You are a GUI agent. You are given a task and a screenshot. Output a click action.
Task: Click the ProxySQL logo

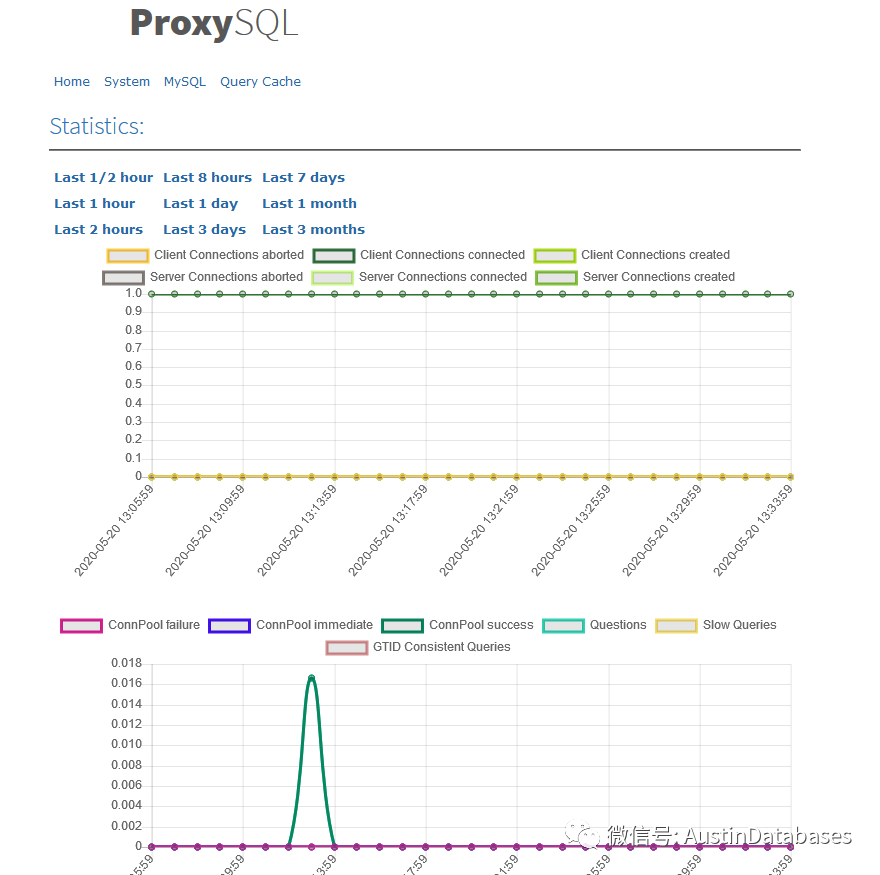(214, 24)
